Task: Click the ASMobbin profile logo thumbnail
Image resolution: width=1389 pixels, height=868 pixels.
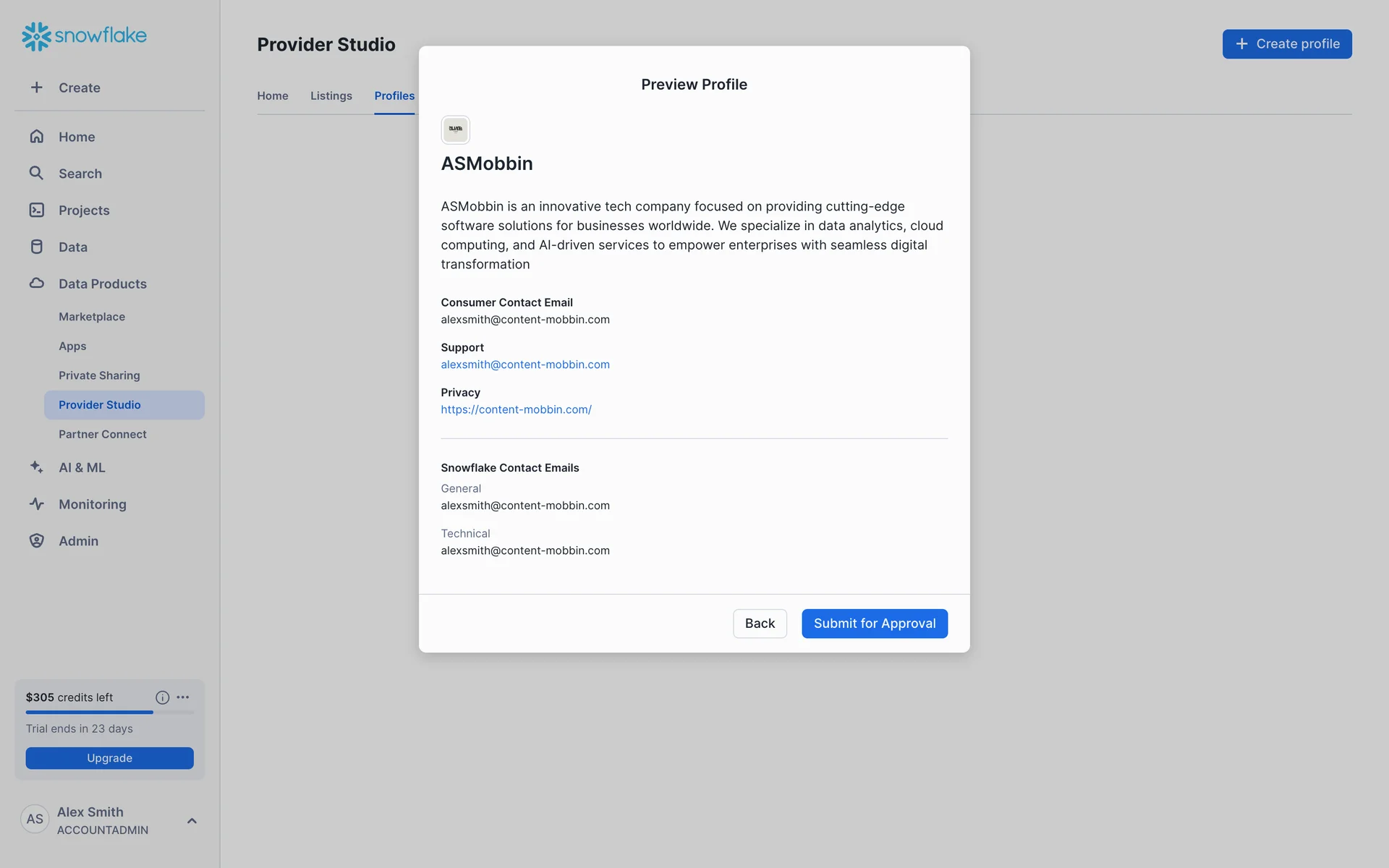Action: [x=455, y=130]
